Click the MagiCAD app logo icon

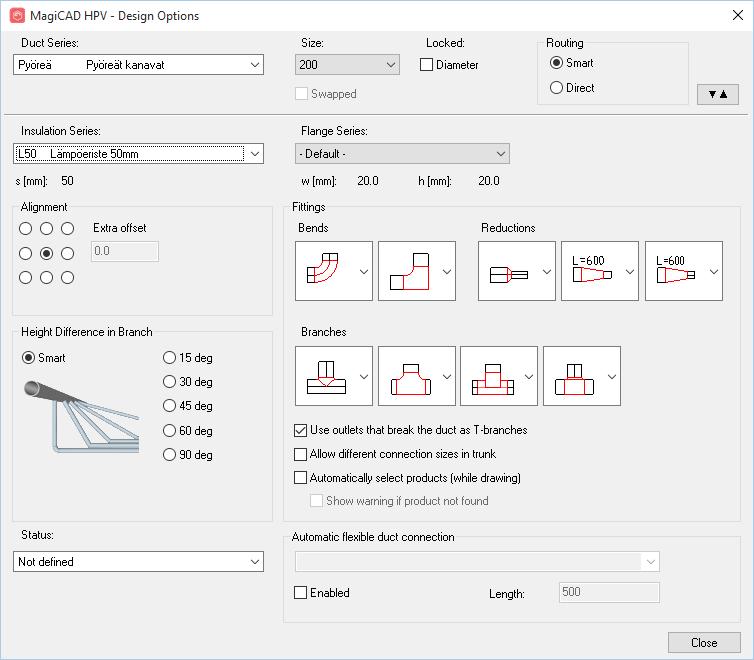[x=17, y=15]
